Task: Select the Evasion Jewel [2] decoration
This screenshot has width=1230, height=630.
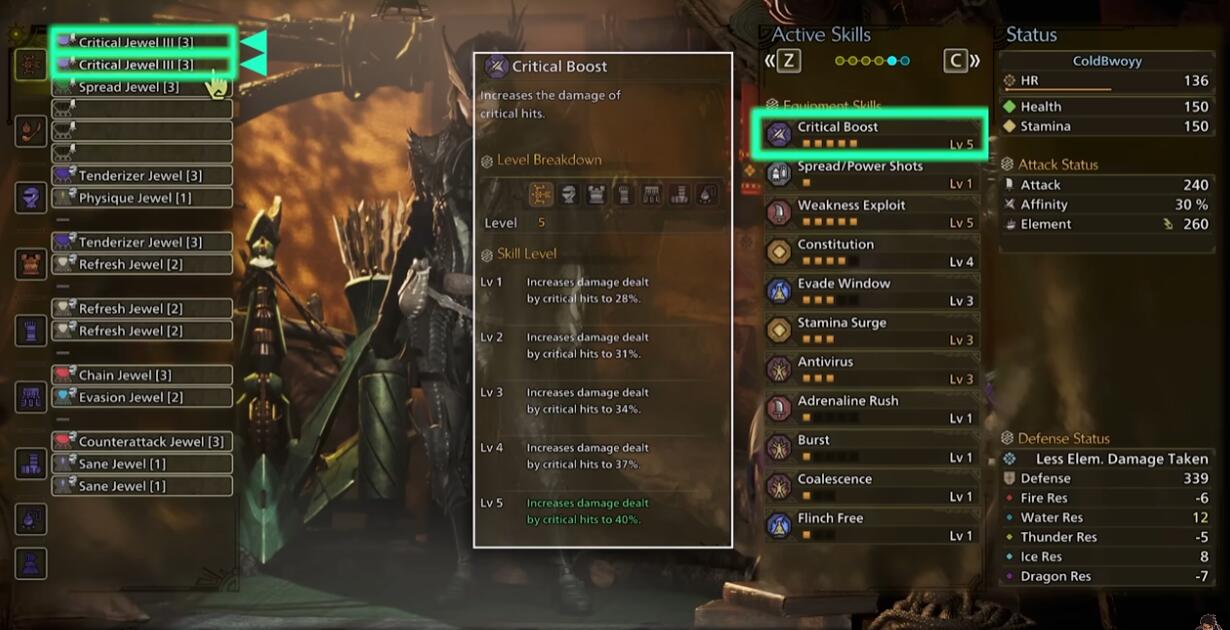Action: [x=142, y=397]
